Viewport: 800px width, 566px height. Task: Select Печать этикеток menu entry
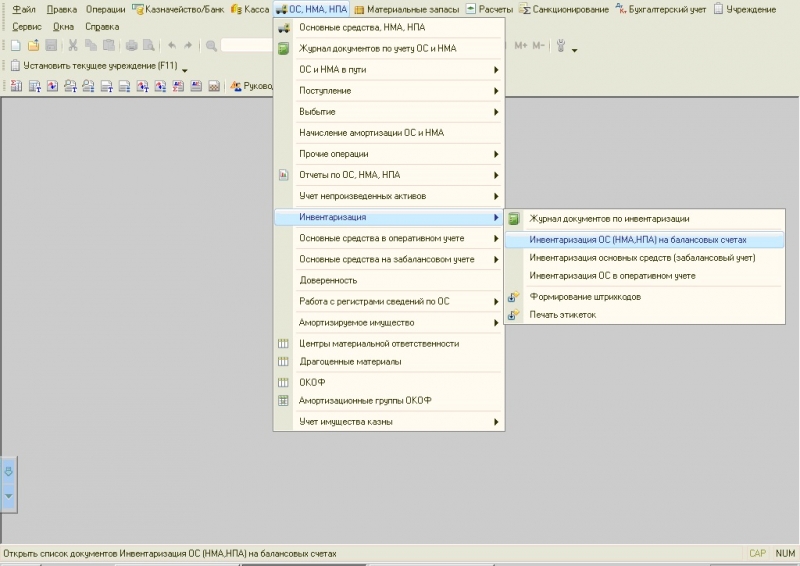(x=562, y=315)
